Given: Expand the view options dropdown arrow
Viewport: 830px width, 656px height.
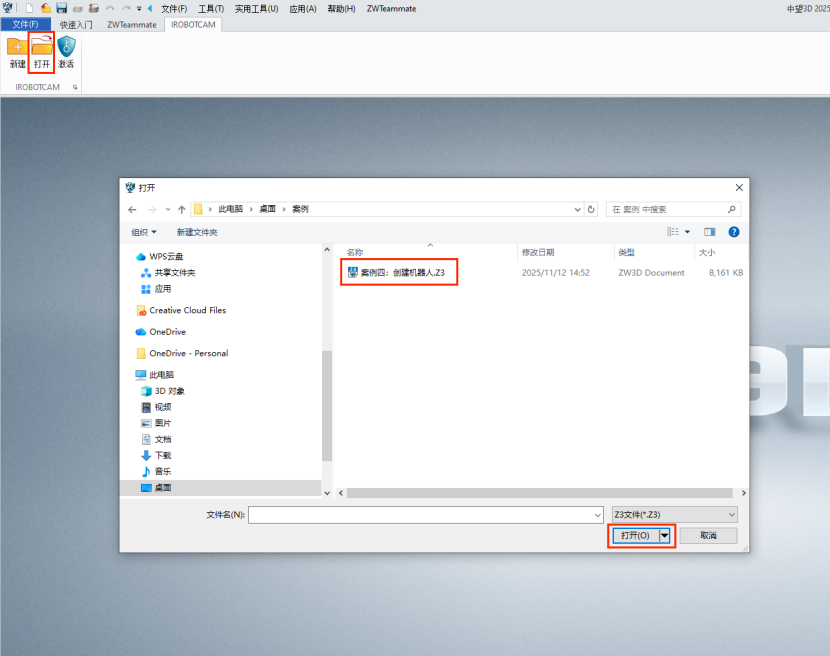Looking at the screenshot, I should tap(688, 232).
